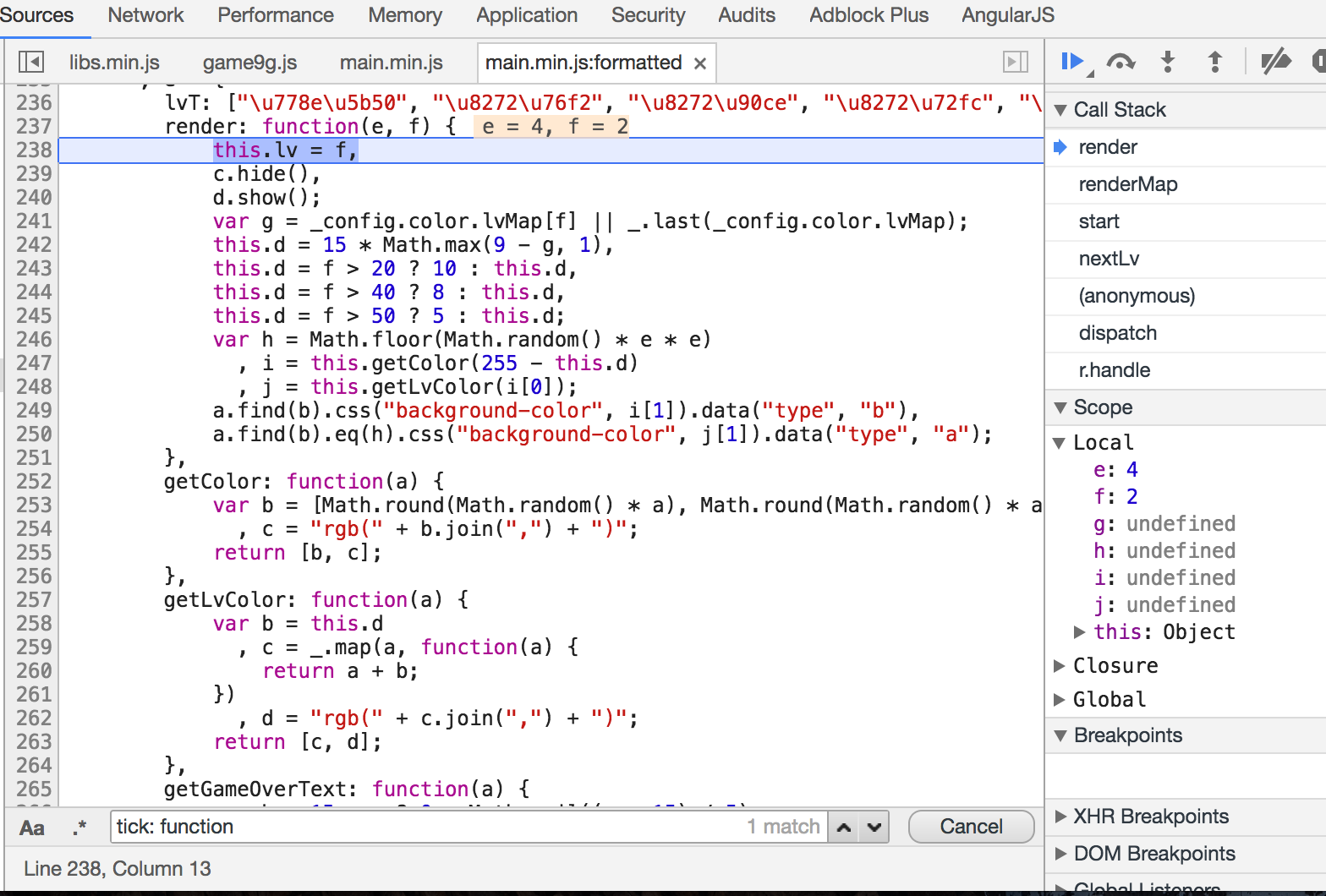Screen dimensions: 1326x896
Task: Toggle the Deactivate breakpoints icon
Action: (1275, 62)
